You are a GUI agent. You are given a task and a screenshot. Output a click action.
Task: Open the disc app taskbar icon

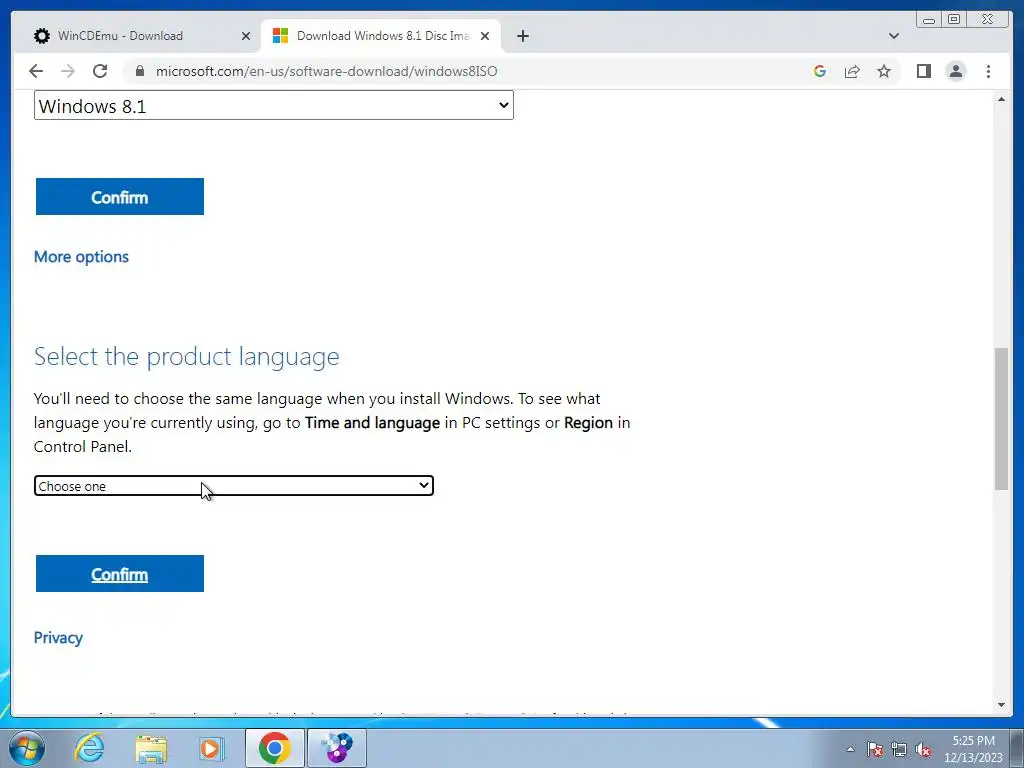point(336,748)
